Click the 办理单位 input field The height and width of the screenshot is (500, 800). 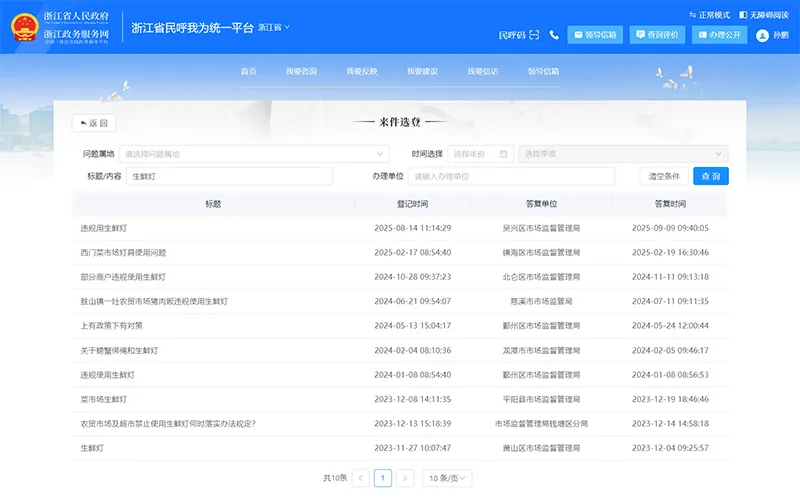pyautogui.click(x=510, y=176)
